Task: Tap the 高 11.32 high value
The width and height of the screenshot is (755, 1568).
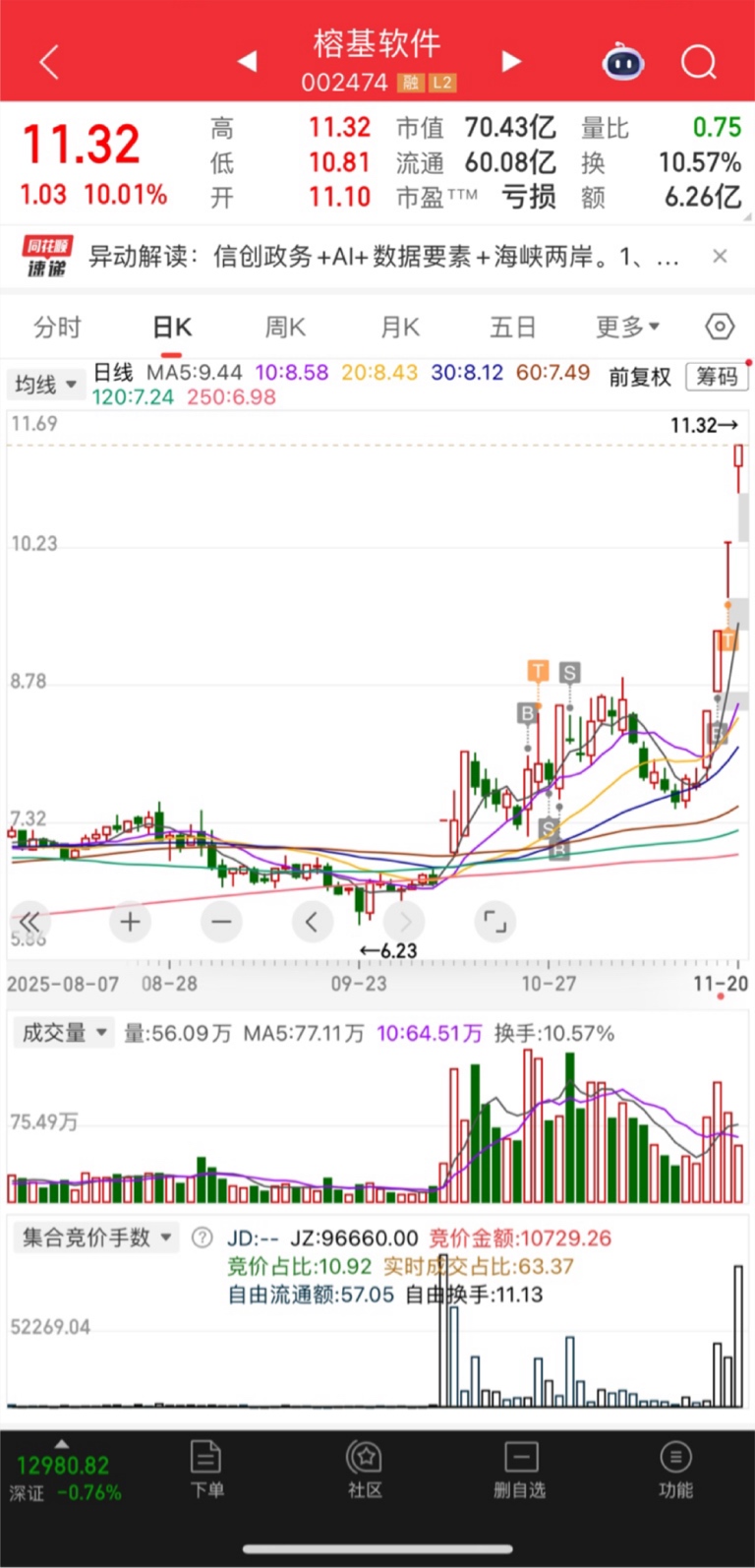Action: 339,128
